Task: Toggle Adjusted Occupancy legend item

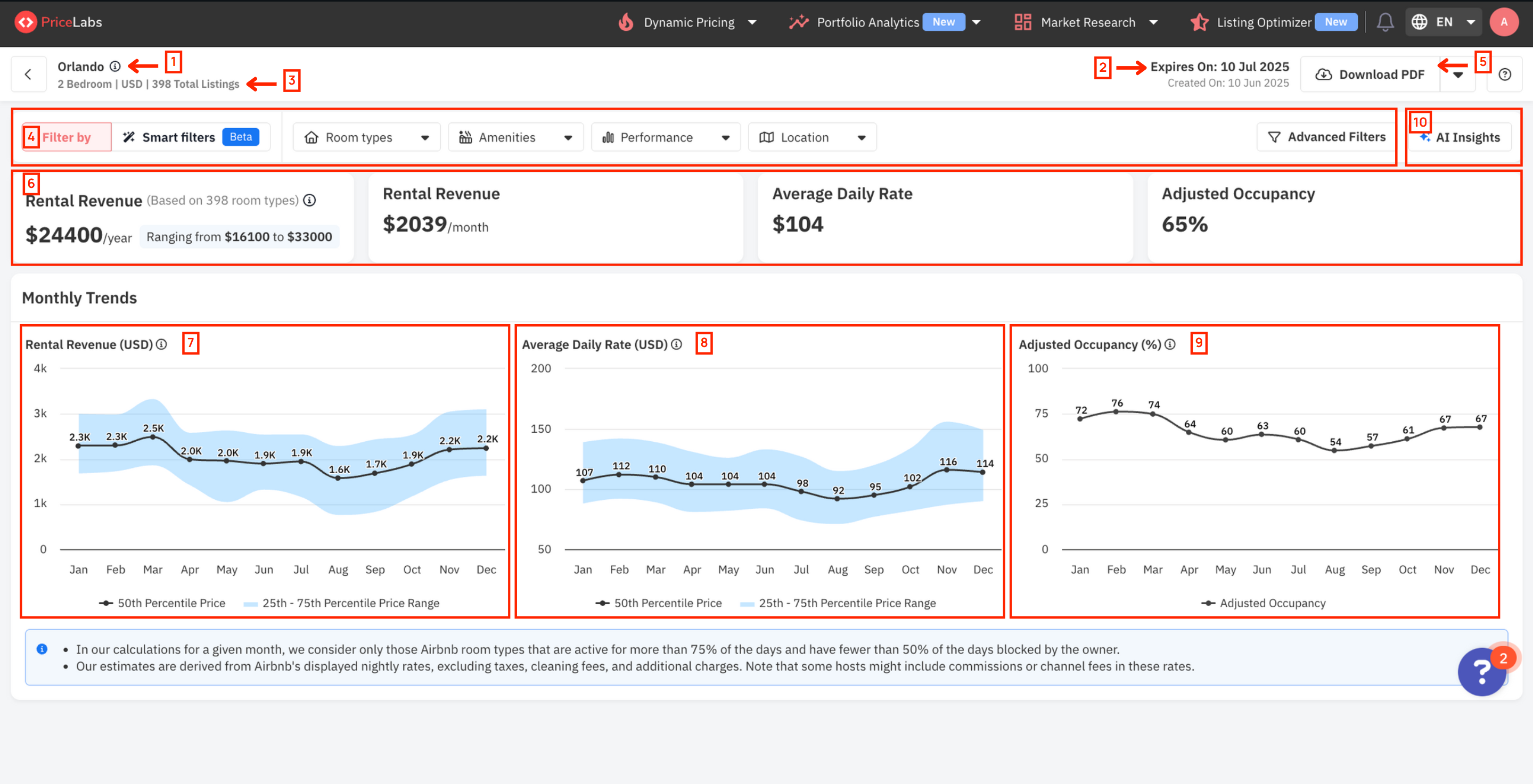Action: [x=1263, y=603]
